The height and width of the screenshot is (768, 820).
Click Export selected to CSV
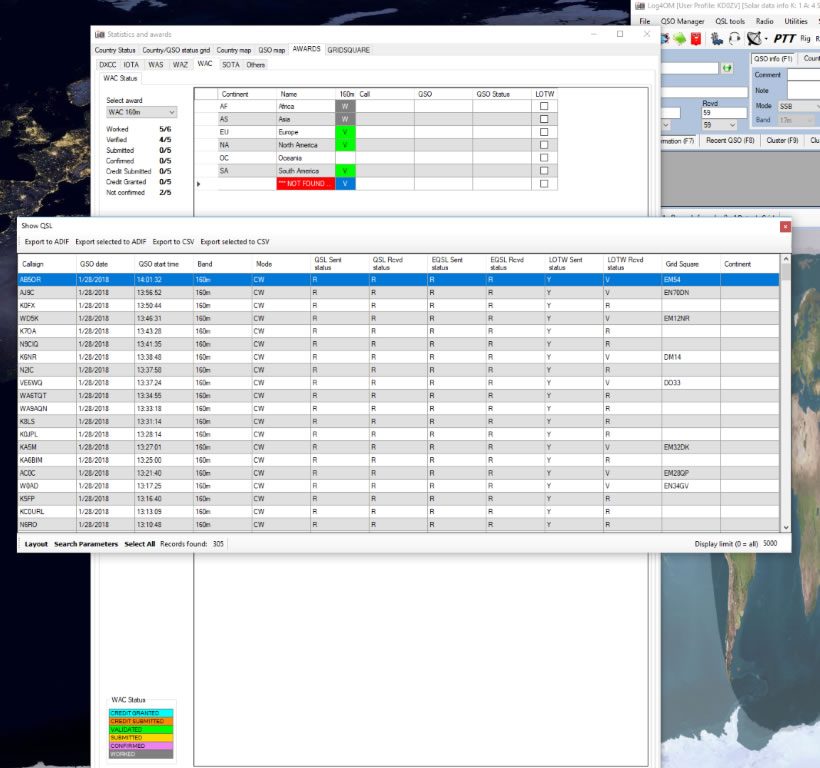[x=235, y=242]
